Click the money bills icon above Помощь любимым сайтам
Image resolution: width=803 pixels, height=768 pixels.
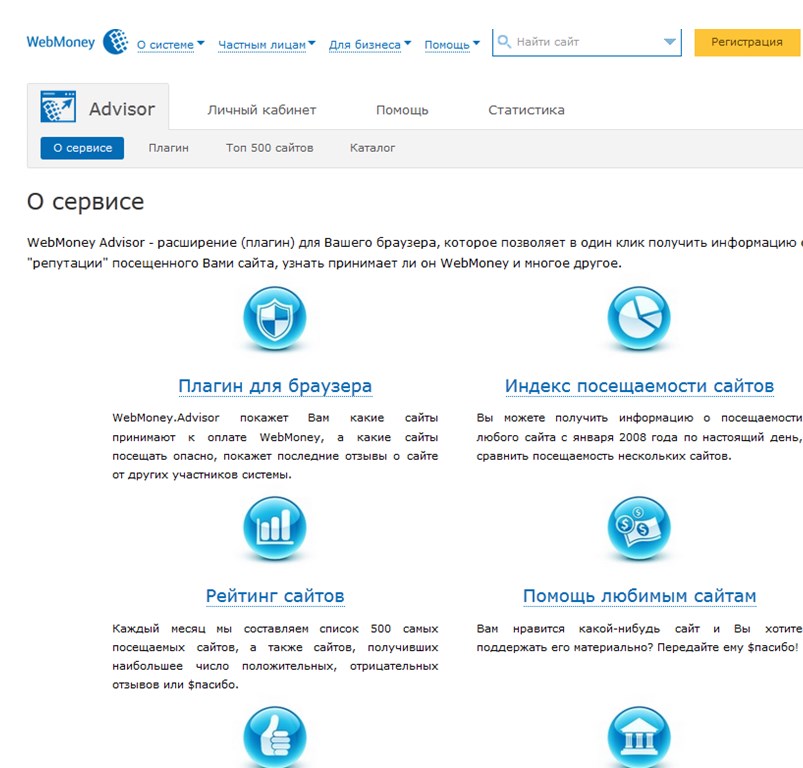pos(639,528)
